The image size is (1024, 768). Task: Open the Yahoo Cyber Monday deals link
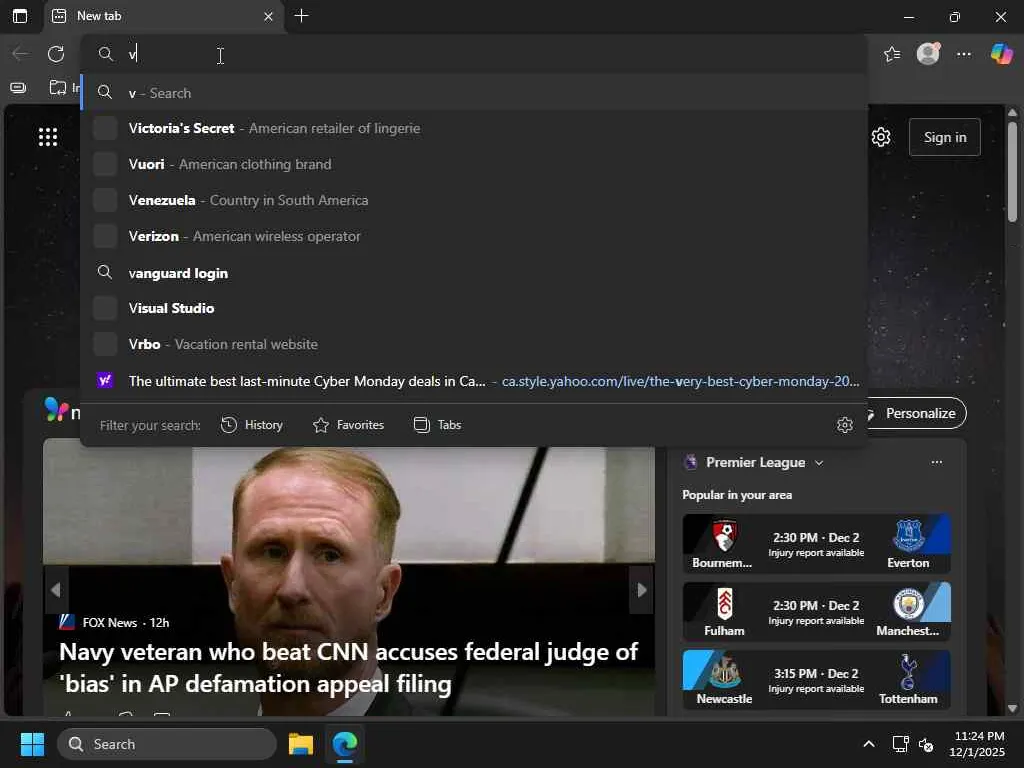click(474, 381)
